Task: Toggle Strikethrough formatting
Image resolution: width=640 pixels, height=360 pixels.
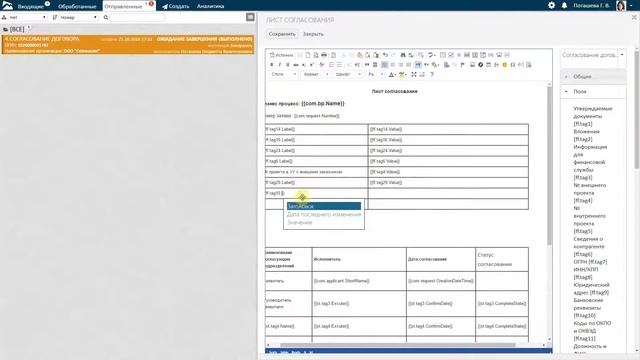Action: pos(296,64)
